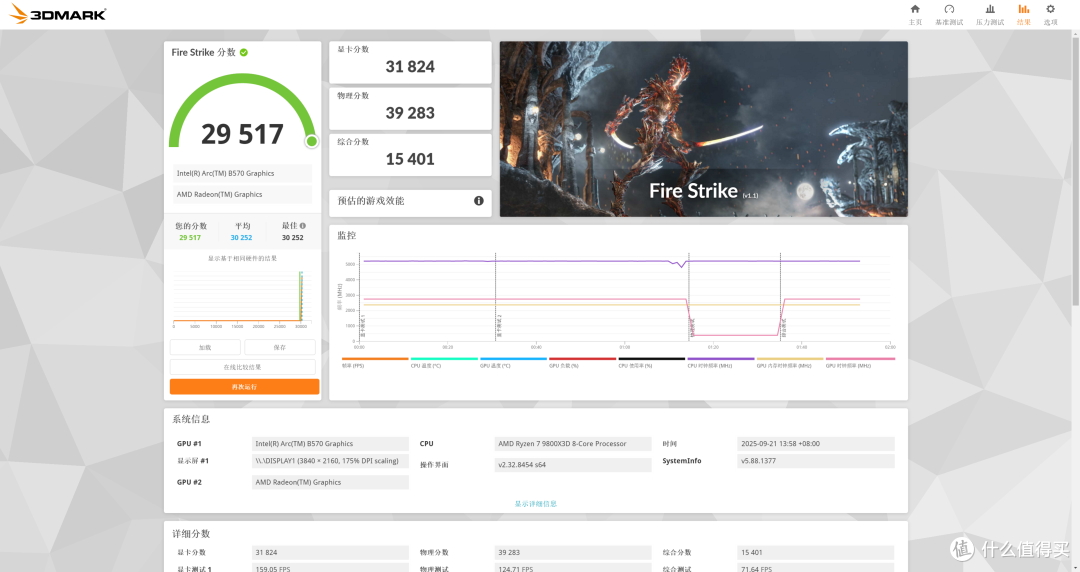Select Intel(R) Arc(TM) B570 Graphics under score gauge

[243, 174]
